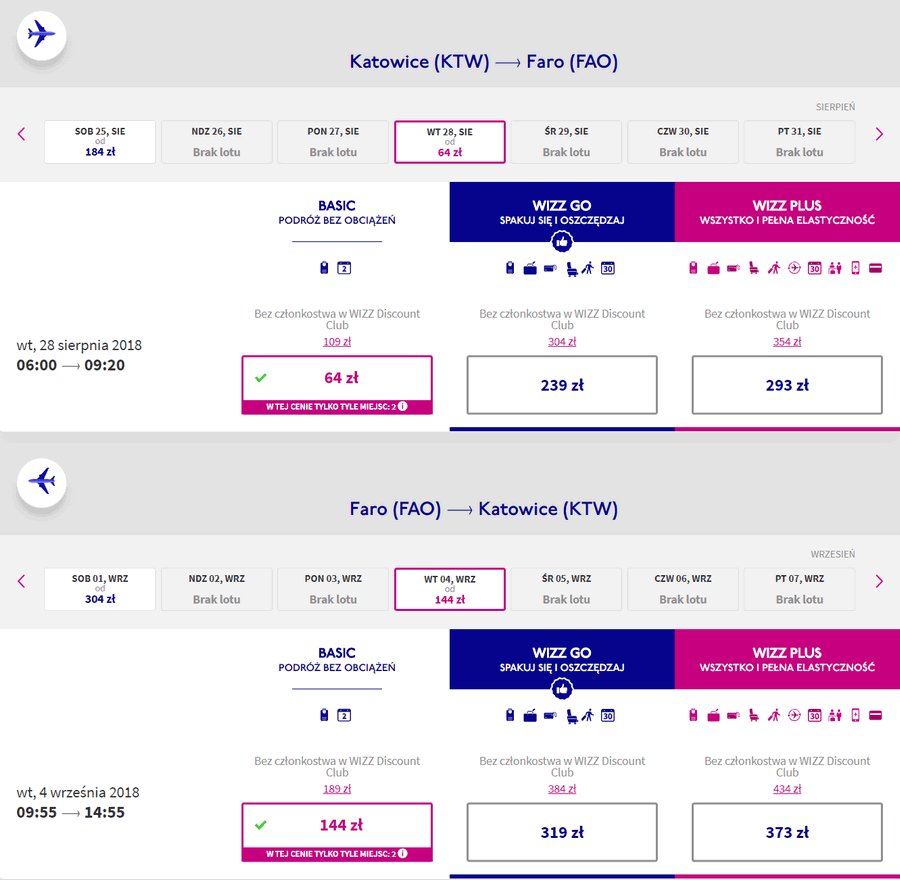The width and height of the screenshot is (900, 880).
Task: Click outbound WIZZ PLUS 30-day calendar icon
Action: [814, 268]
